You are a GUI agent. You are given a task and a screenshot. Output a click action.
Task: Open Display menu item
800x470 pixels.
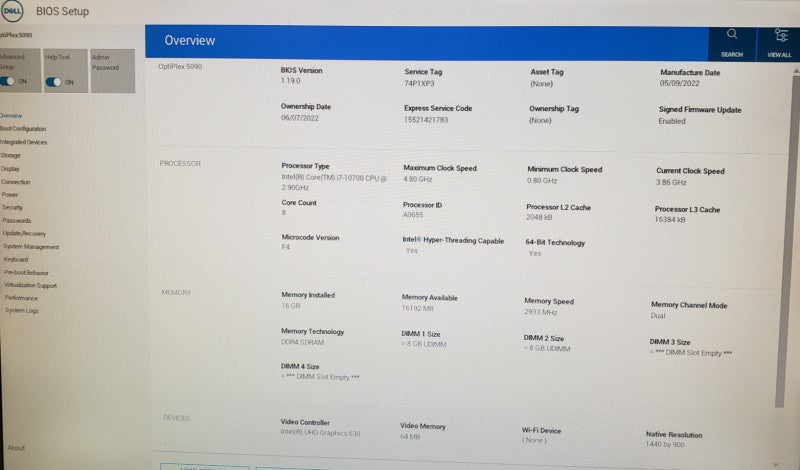tap(10, 168)
